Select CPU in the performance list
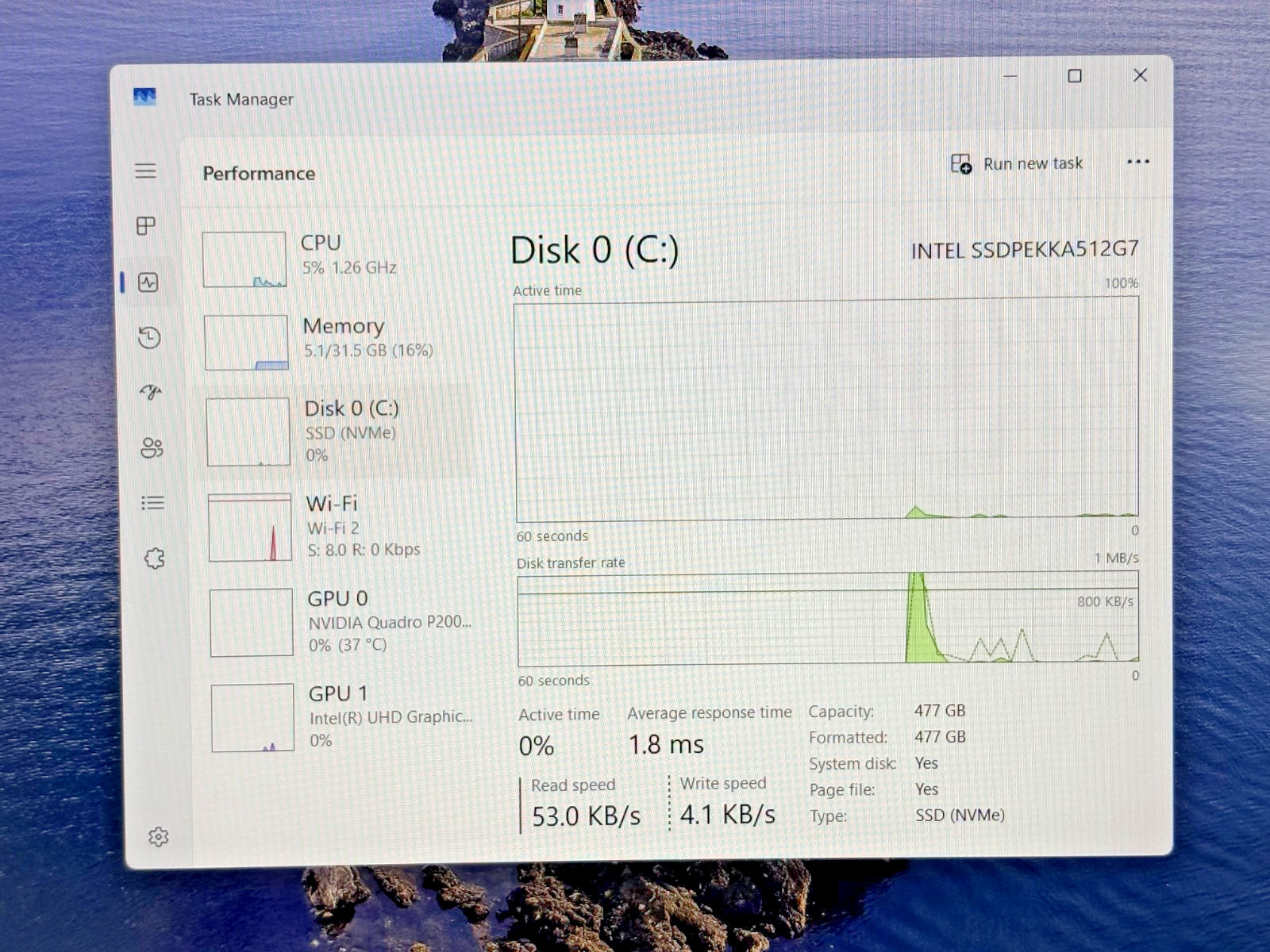The width and height of the screenshot is (1270, 952). 333,259
